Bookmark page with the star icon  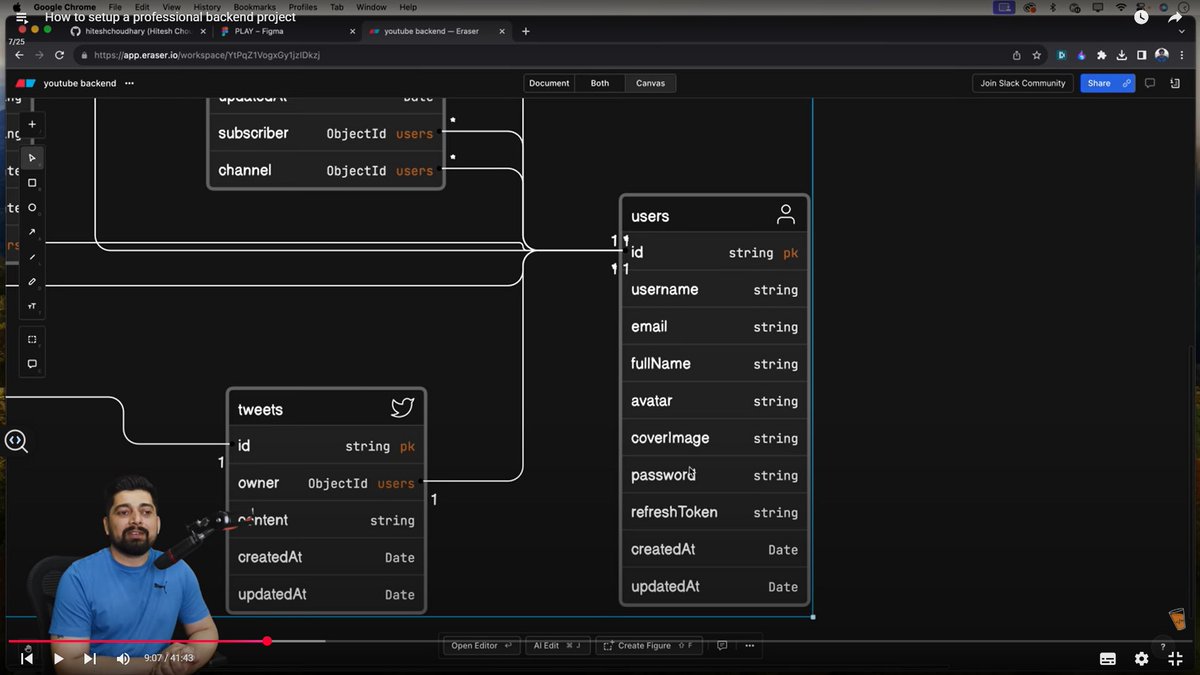tap(1037, 55)
